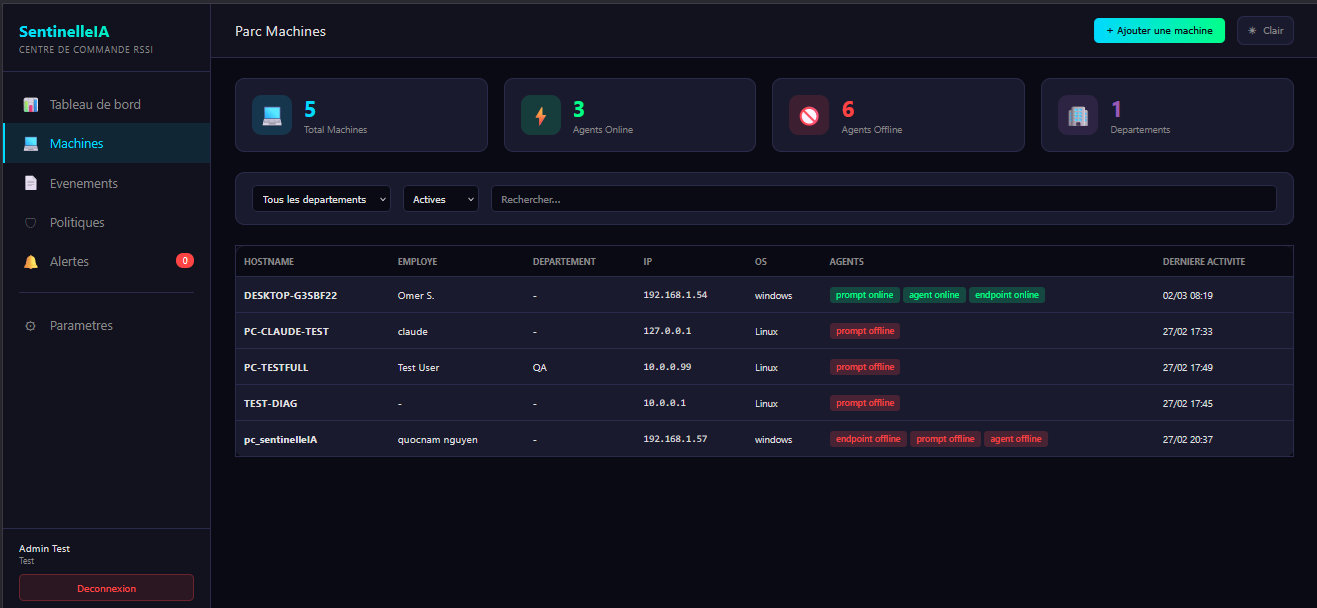The height and width of the screenshot is (608, 1317).
Task: Focus the Rechercher search field
Action: pos(883,199)
